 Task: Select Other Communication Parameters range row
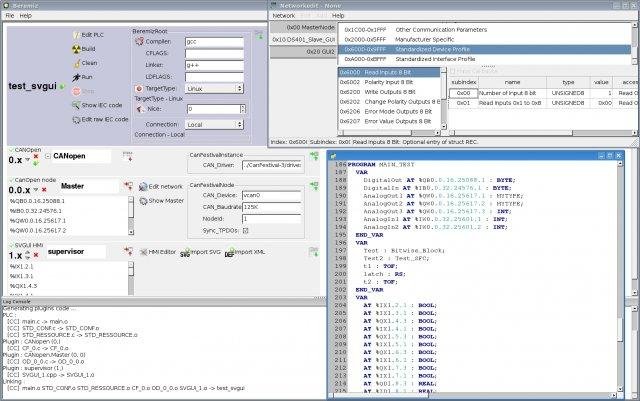click(484, 30)
